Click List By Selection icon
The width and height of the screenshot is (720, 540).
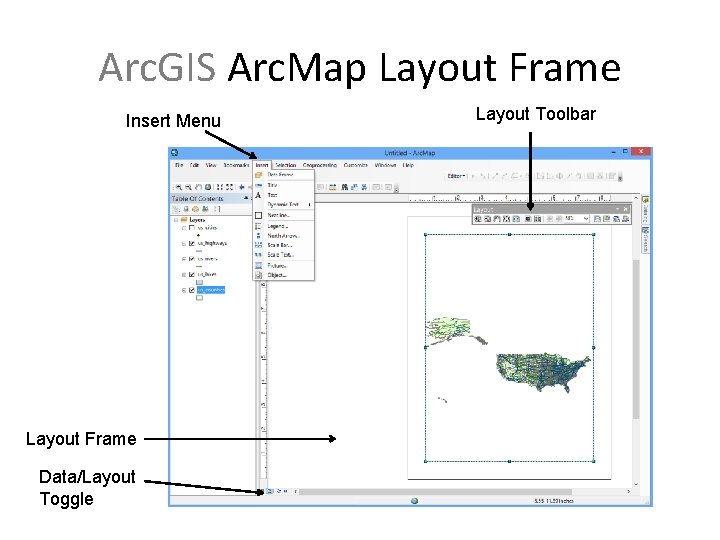click(205, 209)
